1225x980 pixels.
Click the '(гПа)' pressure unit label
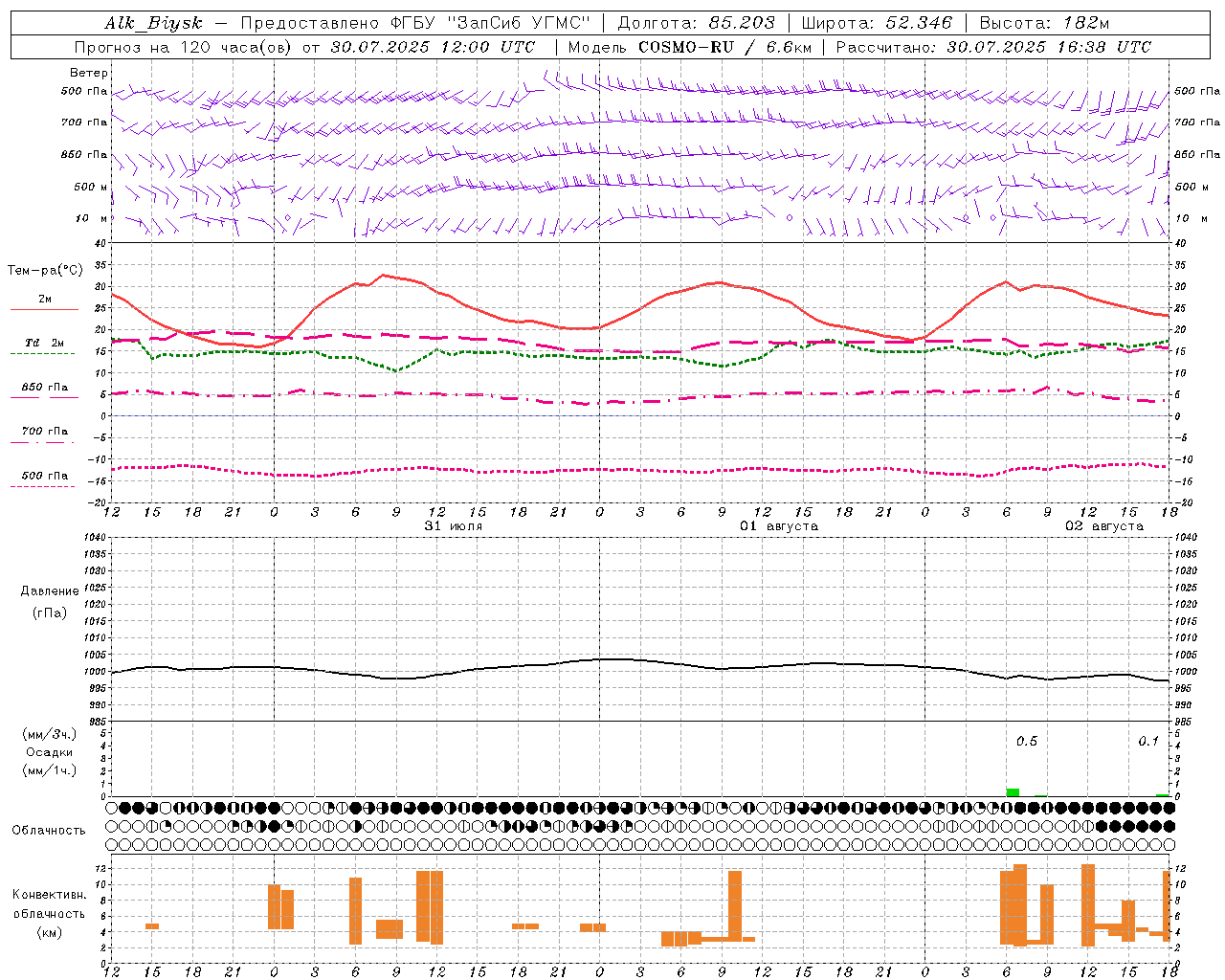click(x=50, y=613)
